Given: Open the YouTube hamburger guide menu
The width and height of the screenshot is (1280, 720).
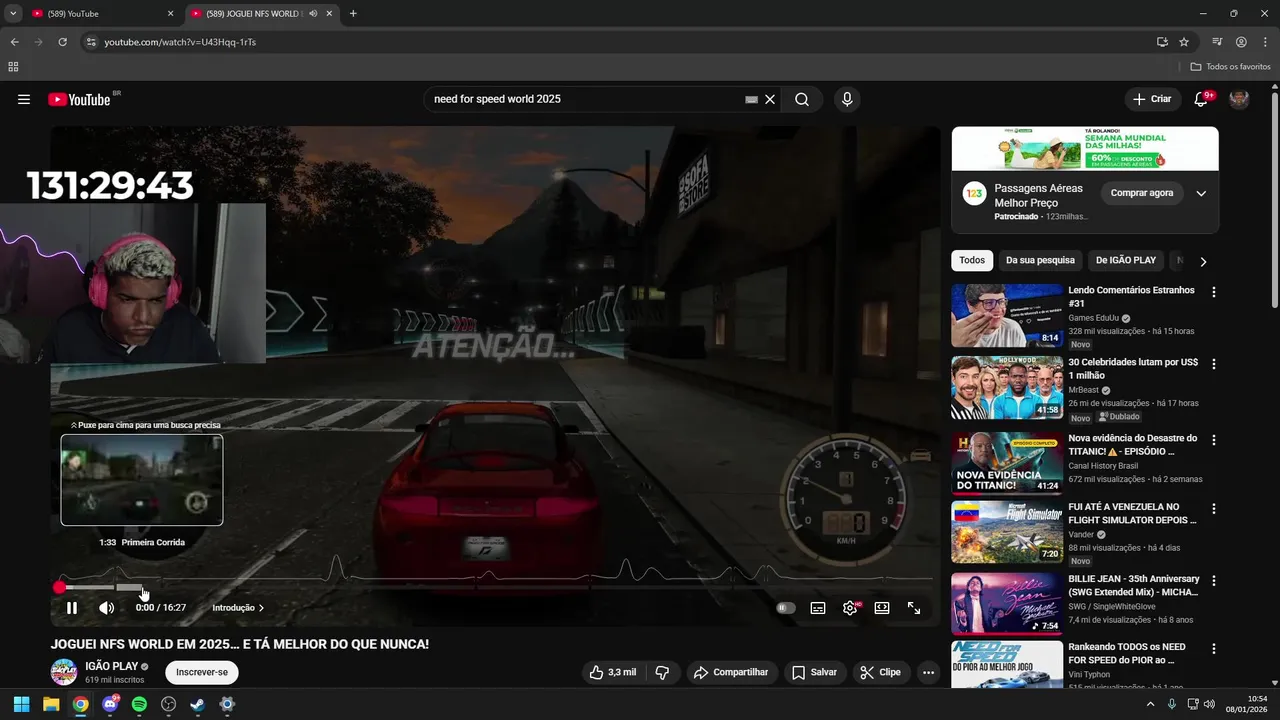Looking at the screenshot, I should point(24,99).
